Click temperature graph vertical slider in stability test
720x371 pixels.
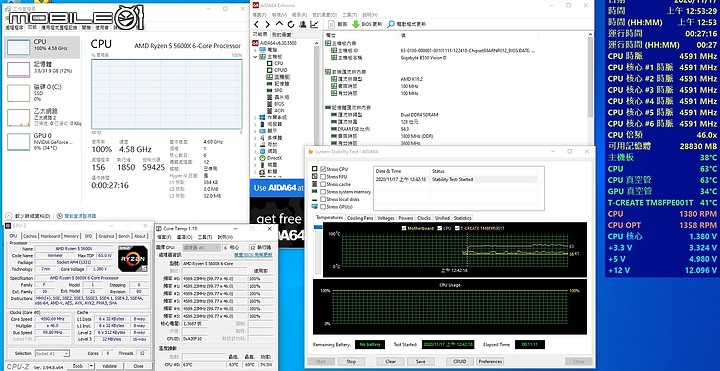click(x=318, y=228)
